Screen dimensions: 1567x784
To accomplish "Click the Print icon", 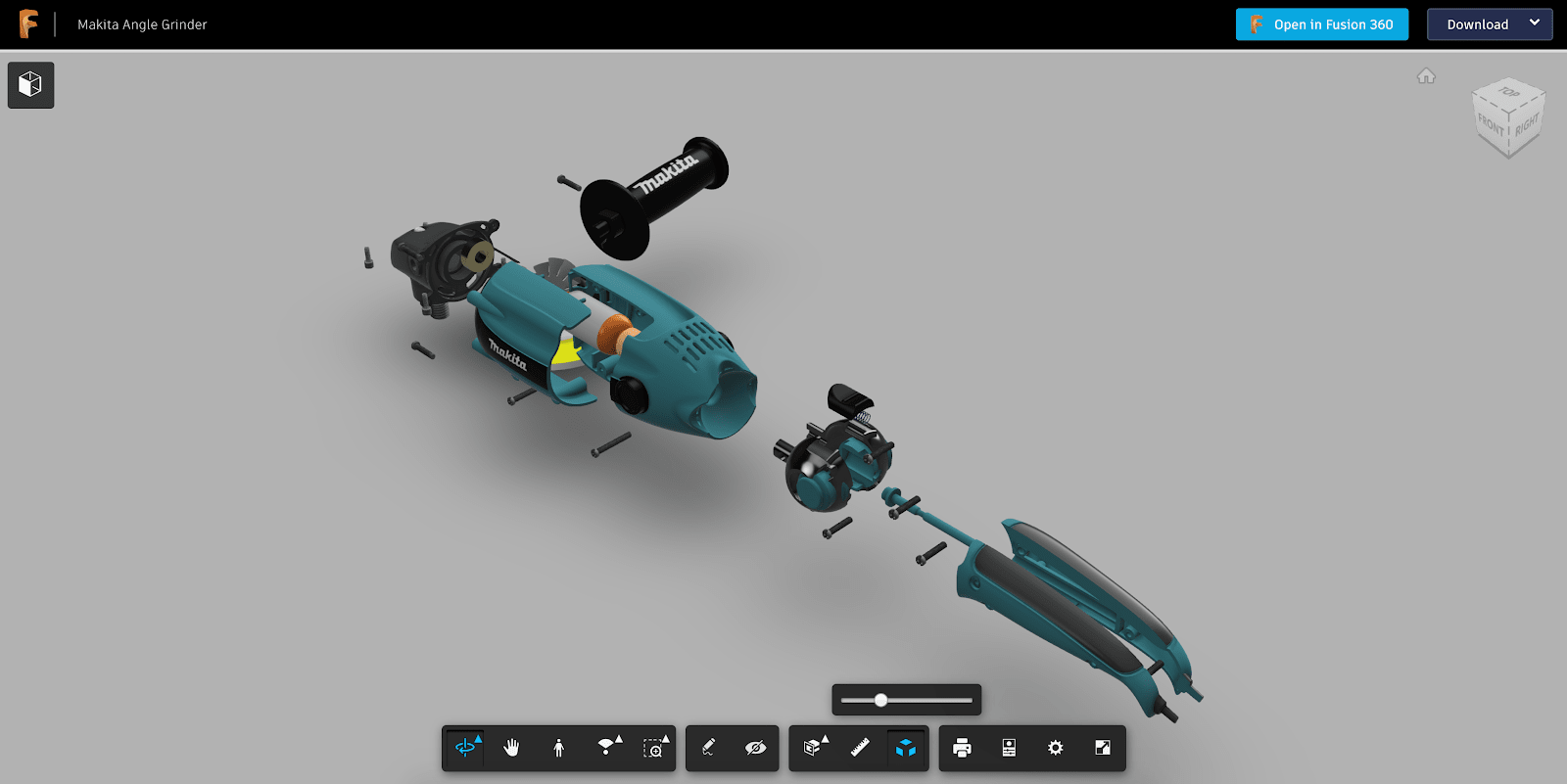I will (962, 748).
